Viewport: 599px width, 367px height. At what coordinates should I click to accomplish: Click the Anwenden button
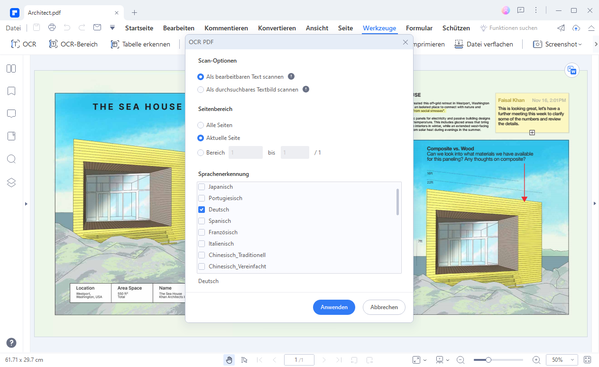click(x=334, y=307)
